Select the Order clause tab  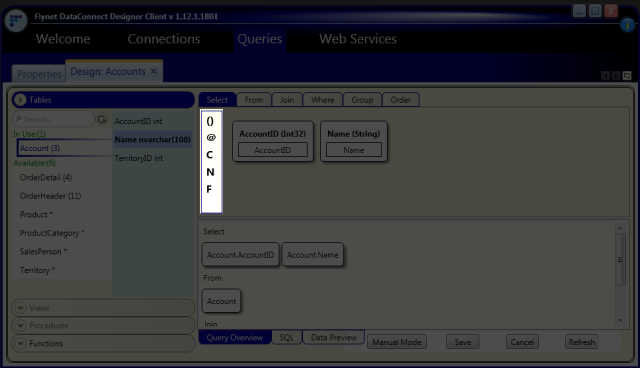400,100
